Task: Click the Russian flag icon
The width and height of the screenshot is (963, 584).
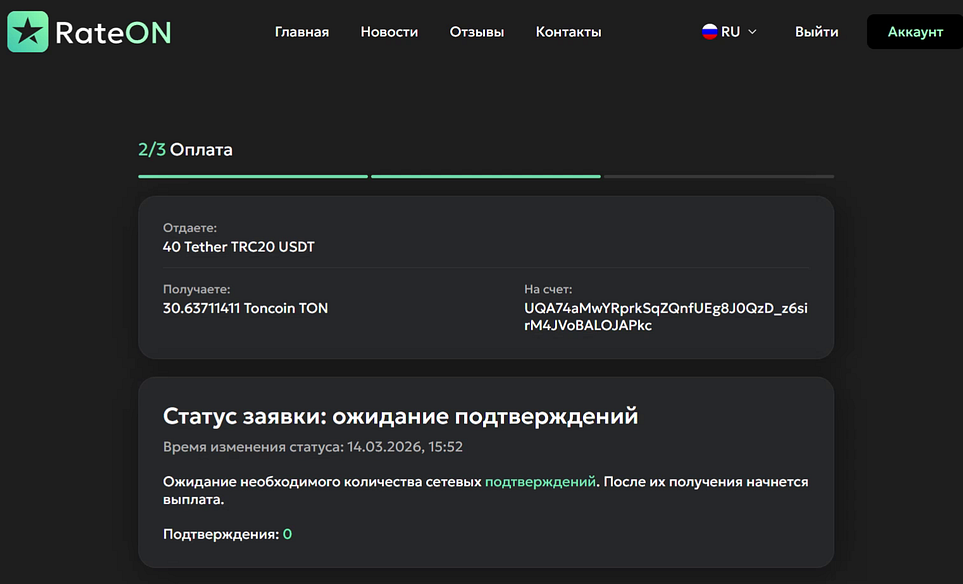Action: [x=709, y=32]
